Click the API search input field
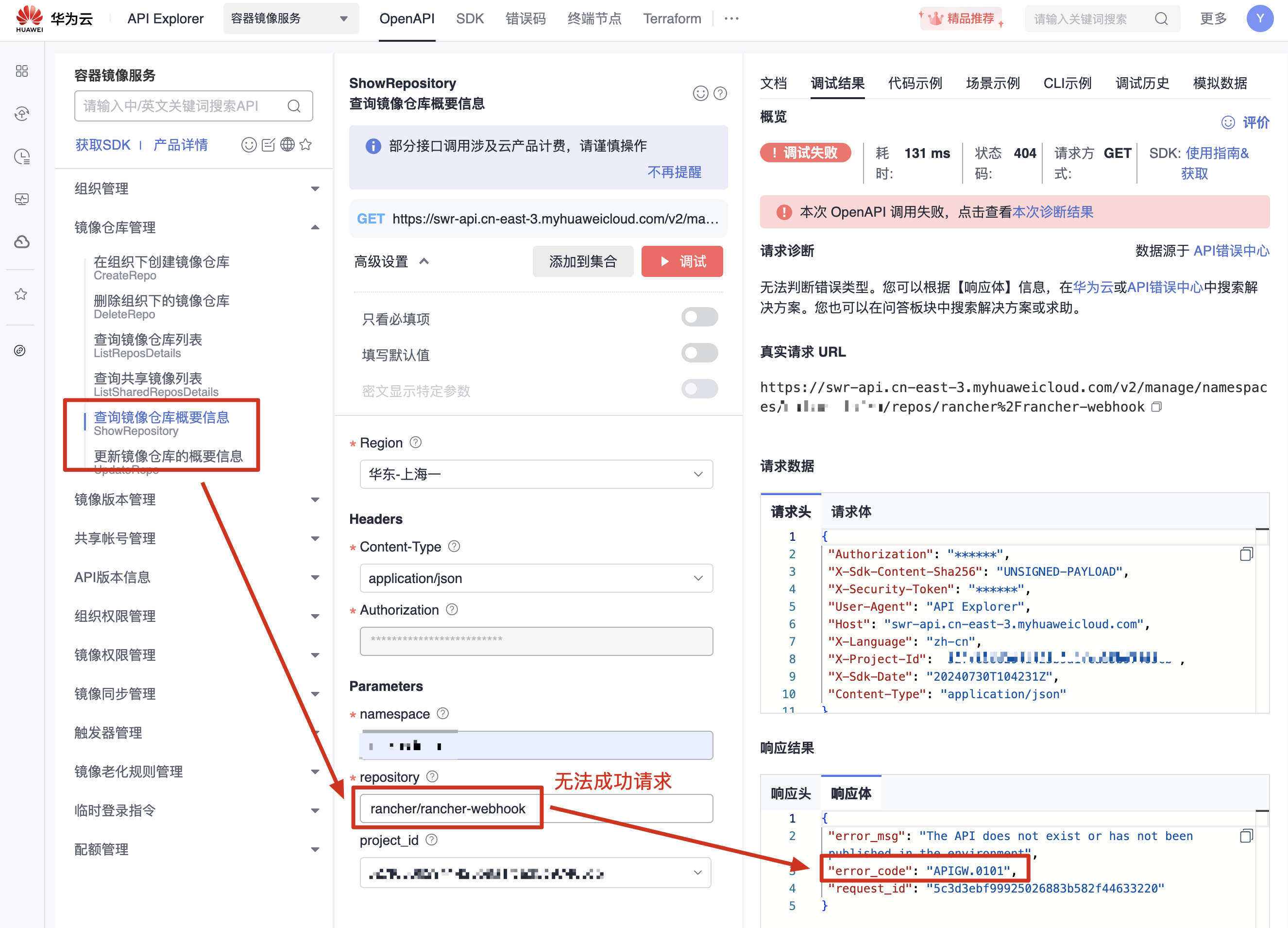 (193, 106)
